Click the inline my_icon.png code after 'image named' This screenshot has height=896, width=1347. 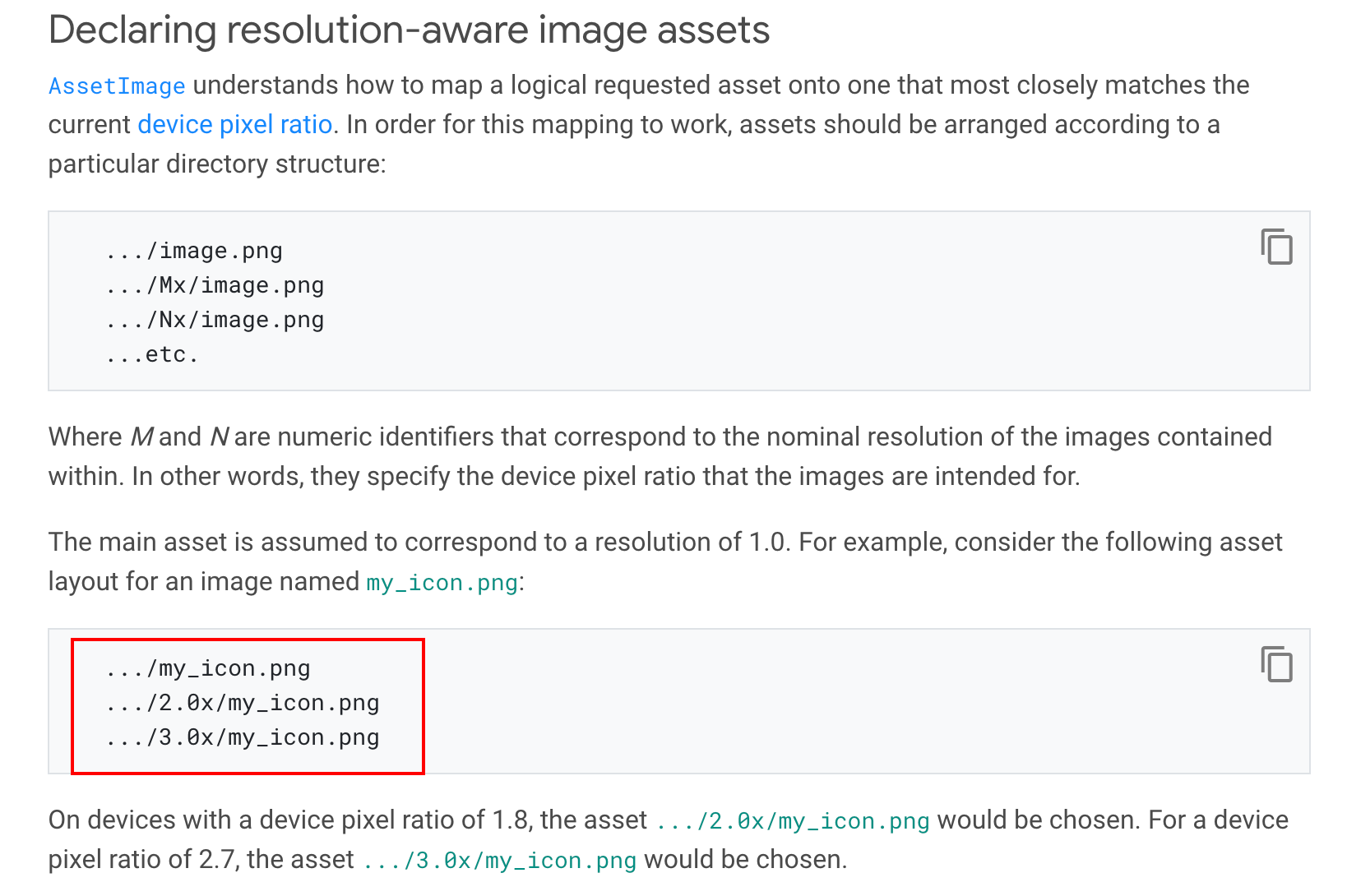(x=442, y=583)
